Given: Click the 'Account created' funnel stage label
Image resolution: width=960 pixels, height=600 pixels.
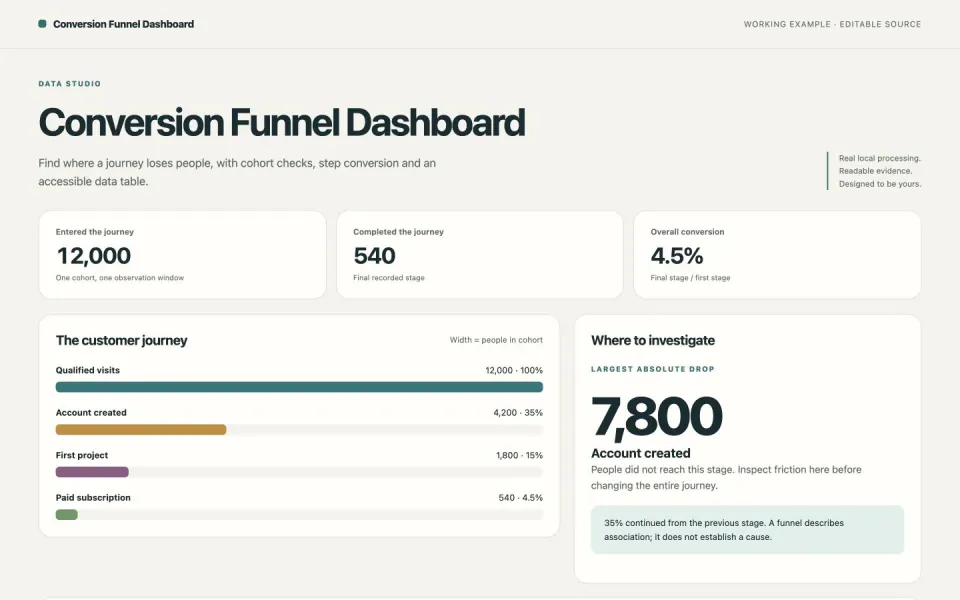Looking at the screenshot, I should pos(91,413).
